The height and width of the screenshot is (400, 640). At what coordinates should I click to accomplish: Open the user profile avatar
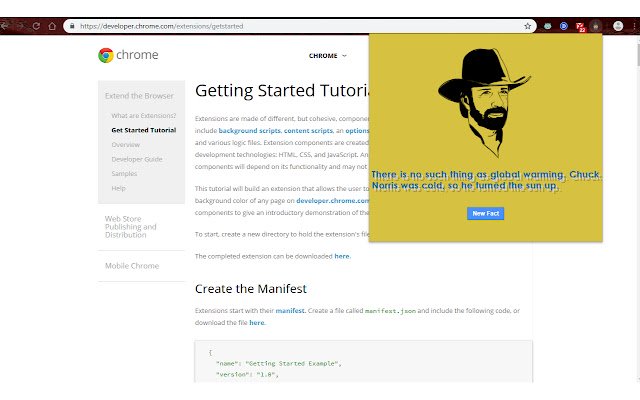[618, 26]
